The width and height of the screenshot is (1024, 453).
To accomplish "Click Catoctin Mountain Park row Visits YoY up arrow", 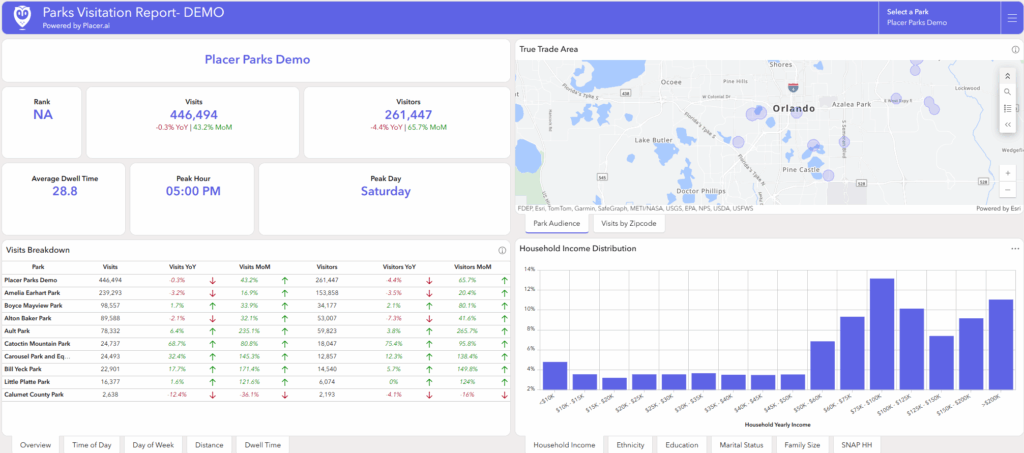I will tap(212, 344).
